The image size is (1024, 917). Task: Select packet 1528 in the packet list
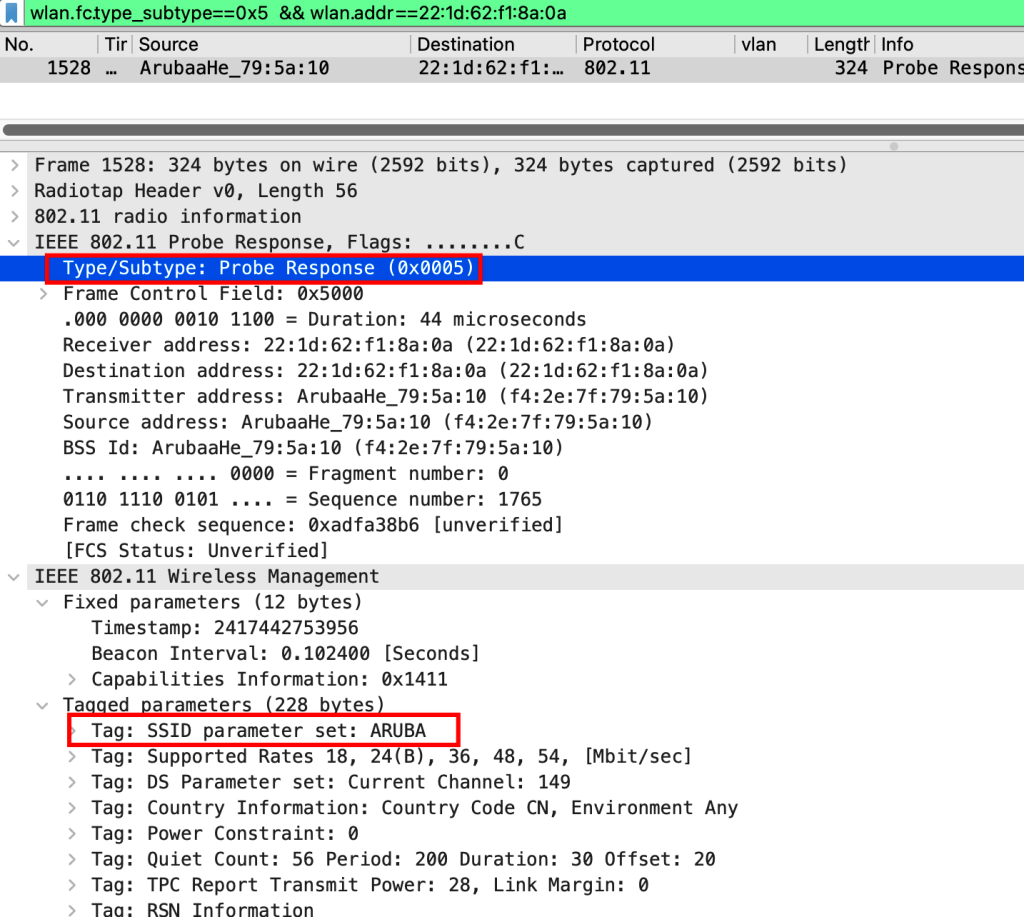pyautogui.click(x=512, y=69)
